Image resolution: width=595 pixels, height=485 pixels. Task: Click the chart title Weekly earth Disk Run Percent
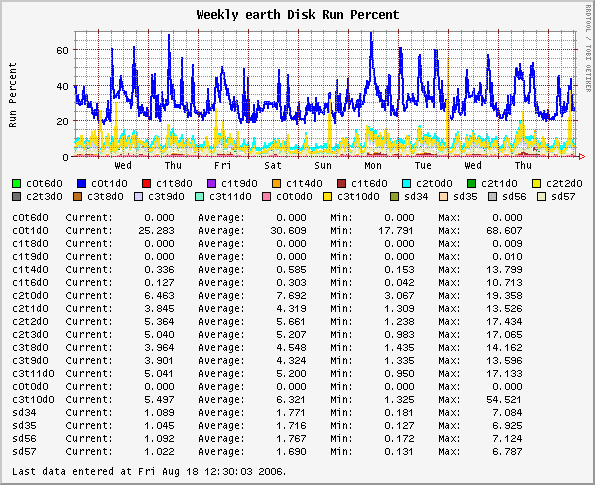point(298,15)
